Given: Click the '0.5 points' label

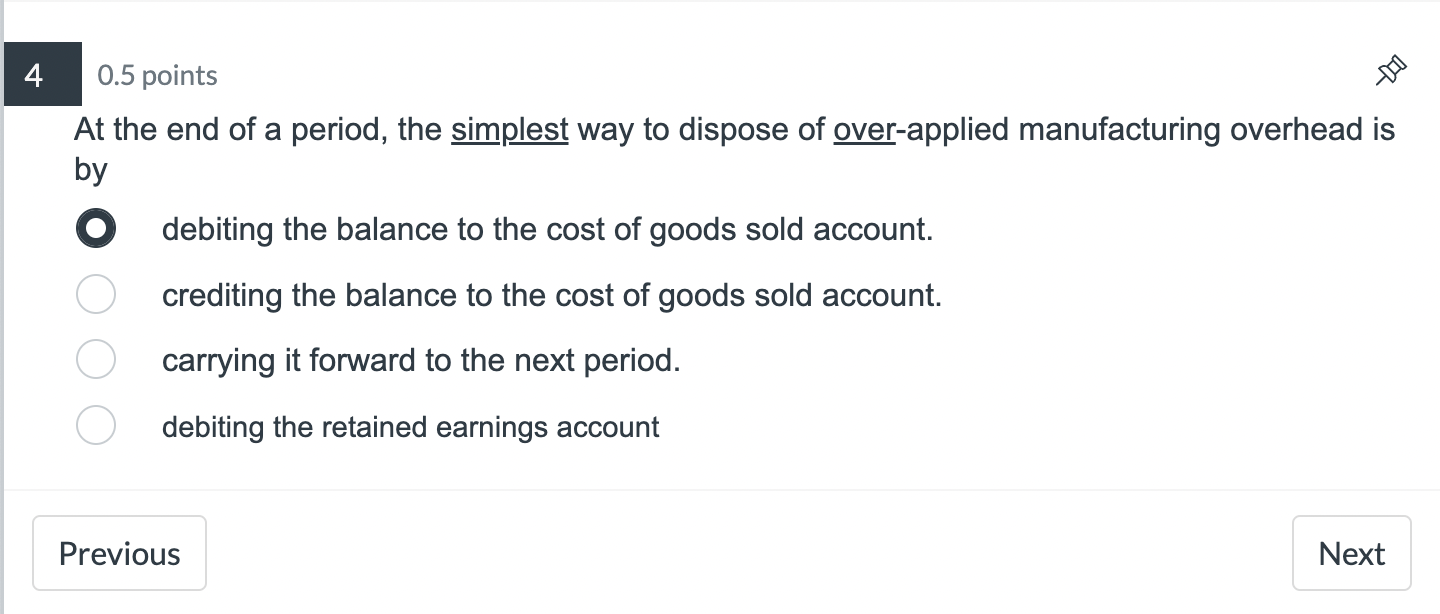Looking at the screenshot, I should pos(157,75).
